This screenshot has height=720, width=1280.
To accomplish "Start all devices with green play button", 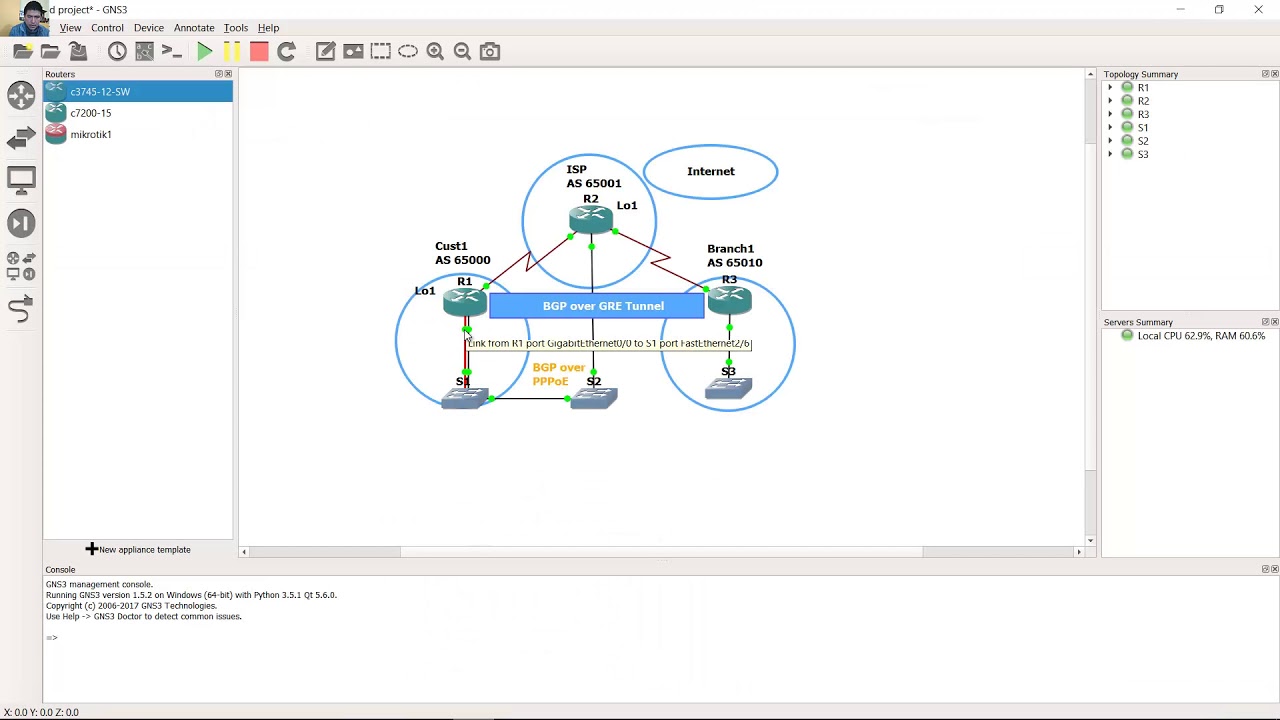I will [205, 51].
